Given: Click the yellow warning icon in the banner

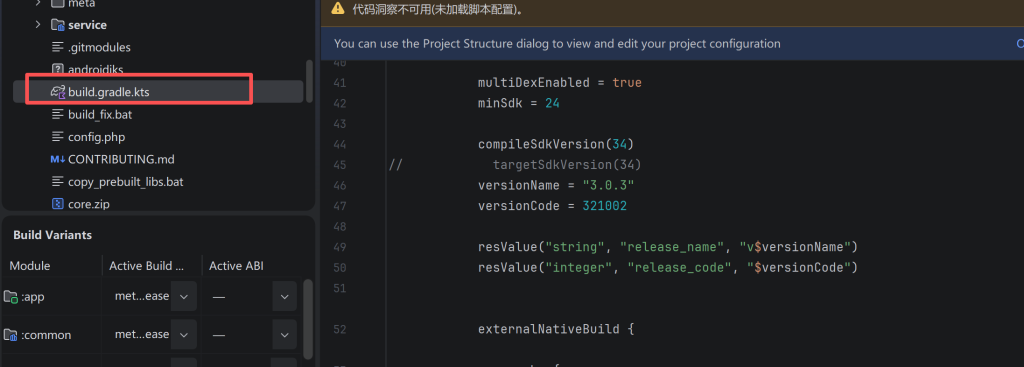Looking at the screenshot, I should (x=338, y=9).
